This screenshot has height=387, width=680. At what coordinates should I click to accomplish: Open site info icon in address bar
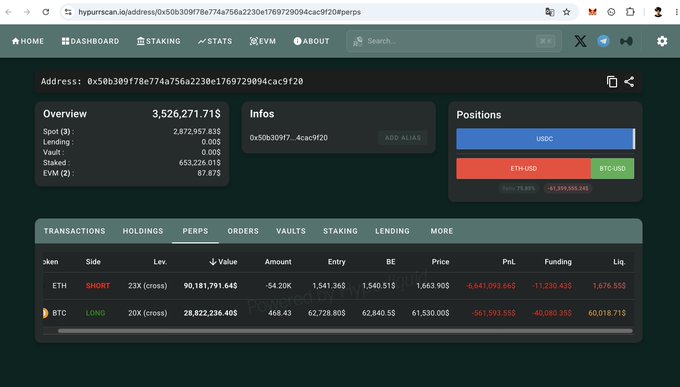(68, 12)
